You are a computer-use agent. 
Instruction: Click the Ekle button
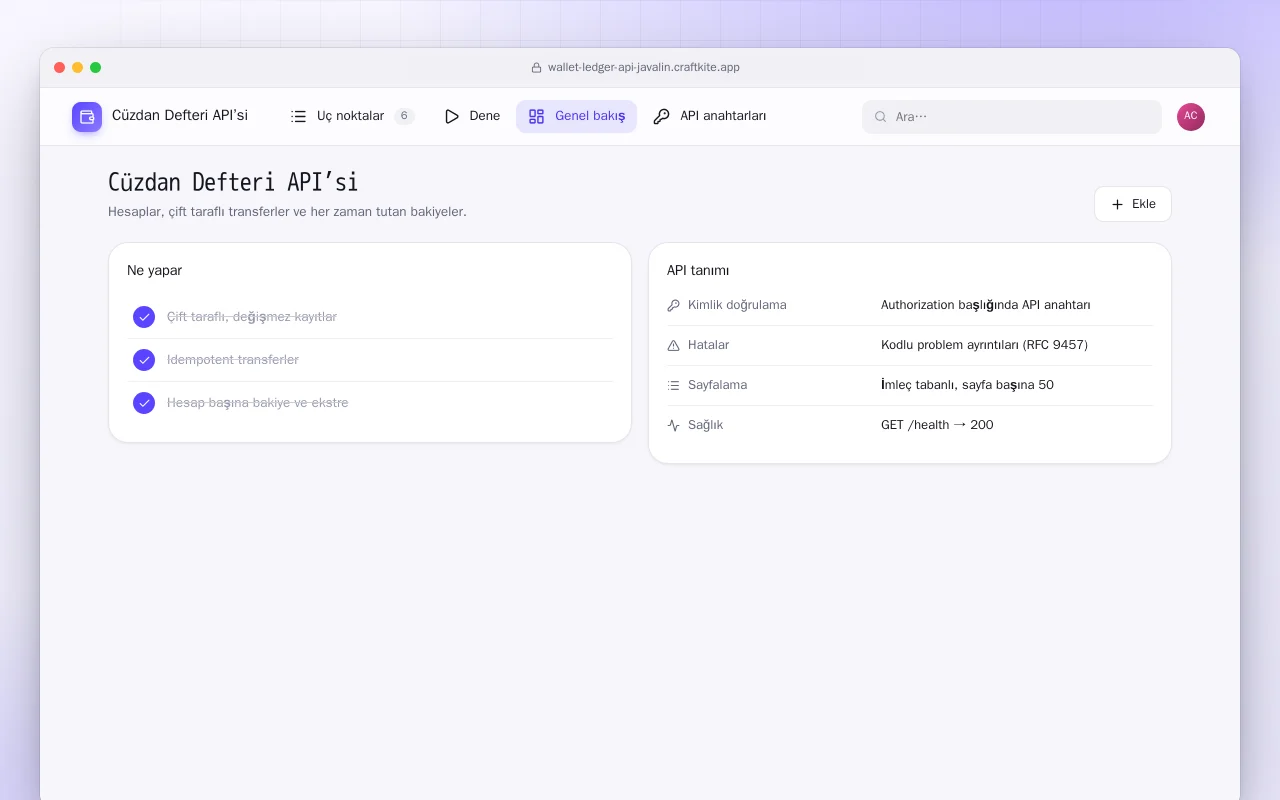coord(1133,204)
